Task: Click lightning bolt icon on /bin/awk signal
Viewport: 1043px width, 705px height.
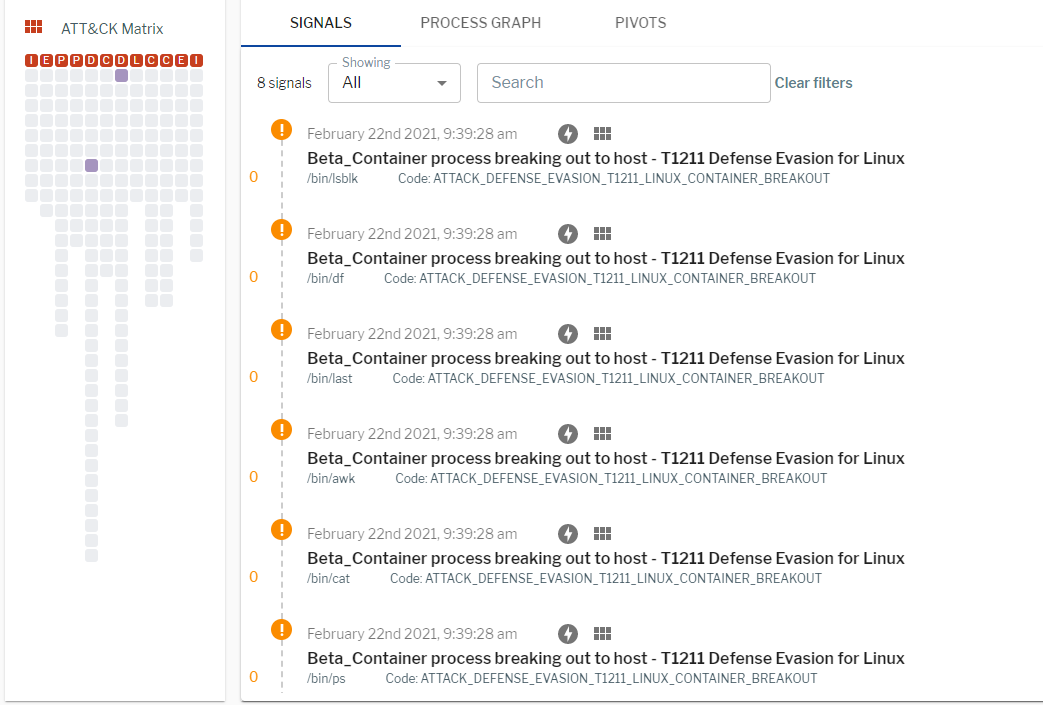Action: coord(568,434)
